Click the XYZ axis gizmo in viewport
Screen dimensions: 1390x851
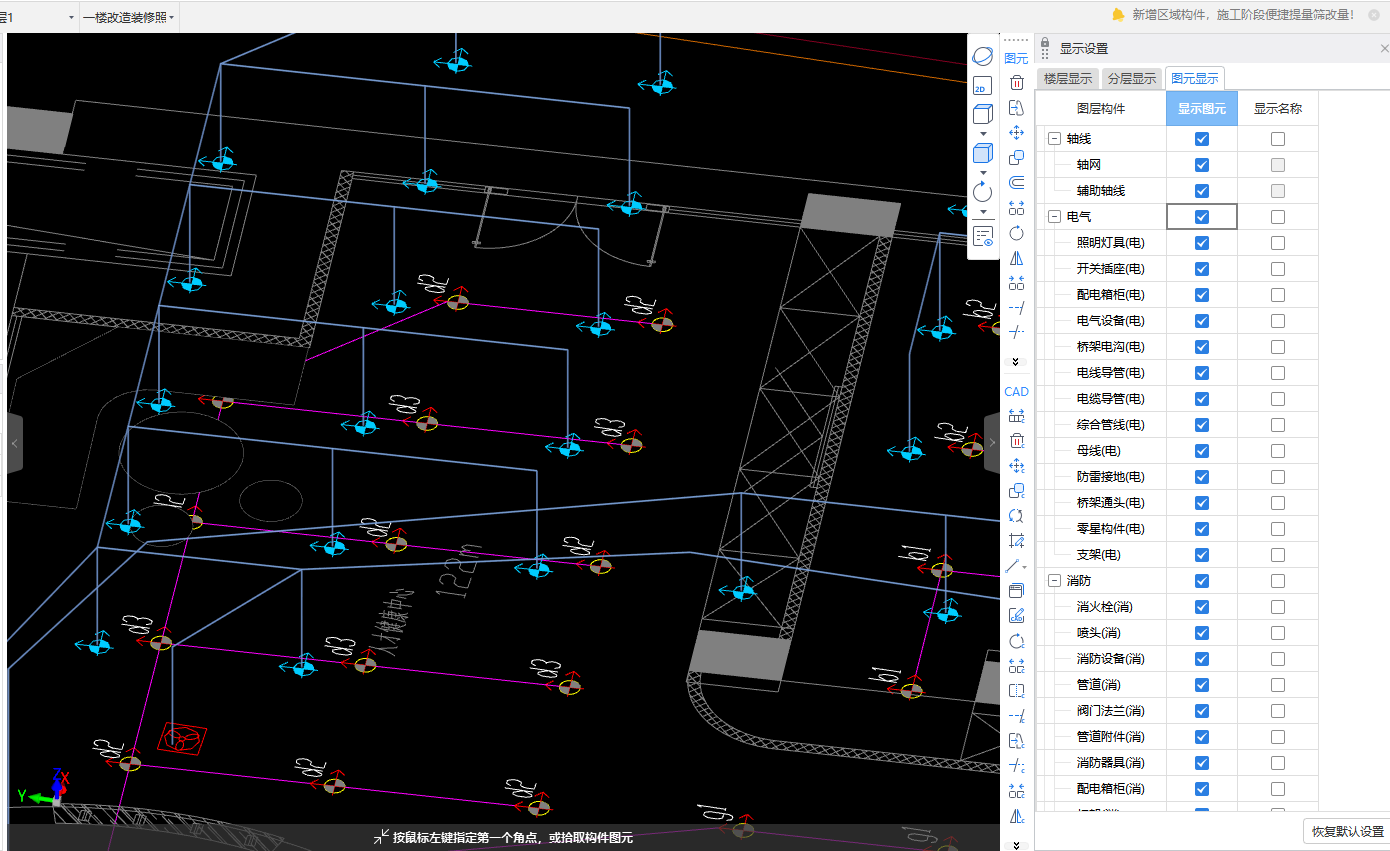click(45, 789)
